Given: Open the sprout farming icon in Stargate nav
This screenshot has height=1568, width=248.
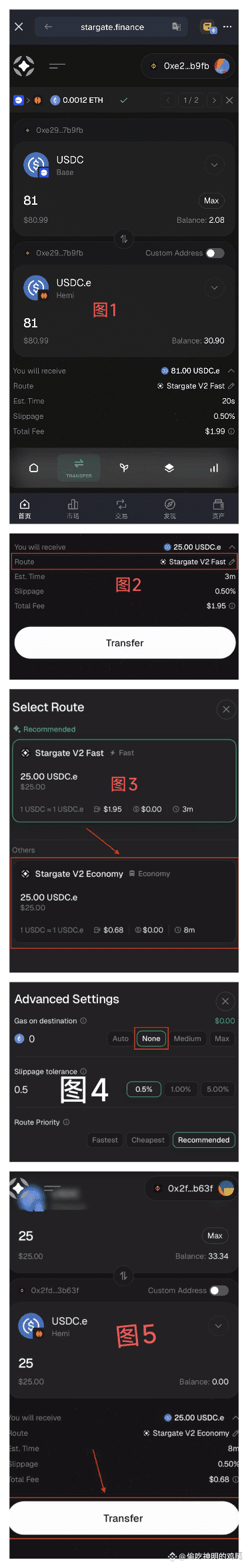Looking at the screenshot, I should 124,468.
